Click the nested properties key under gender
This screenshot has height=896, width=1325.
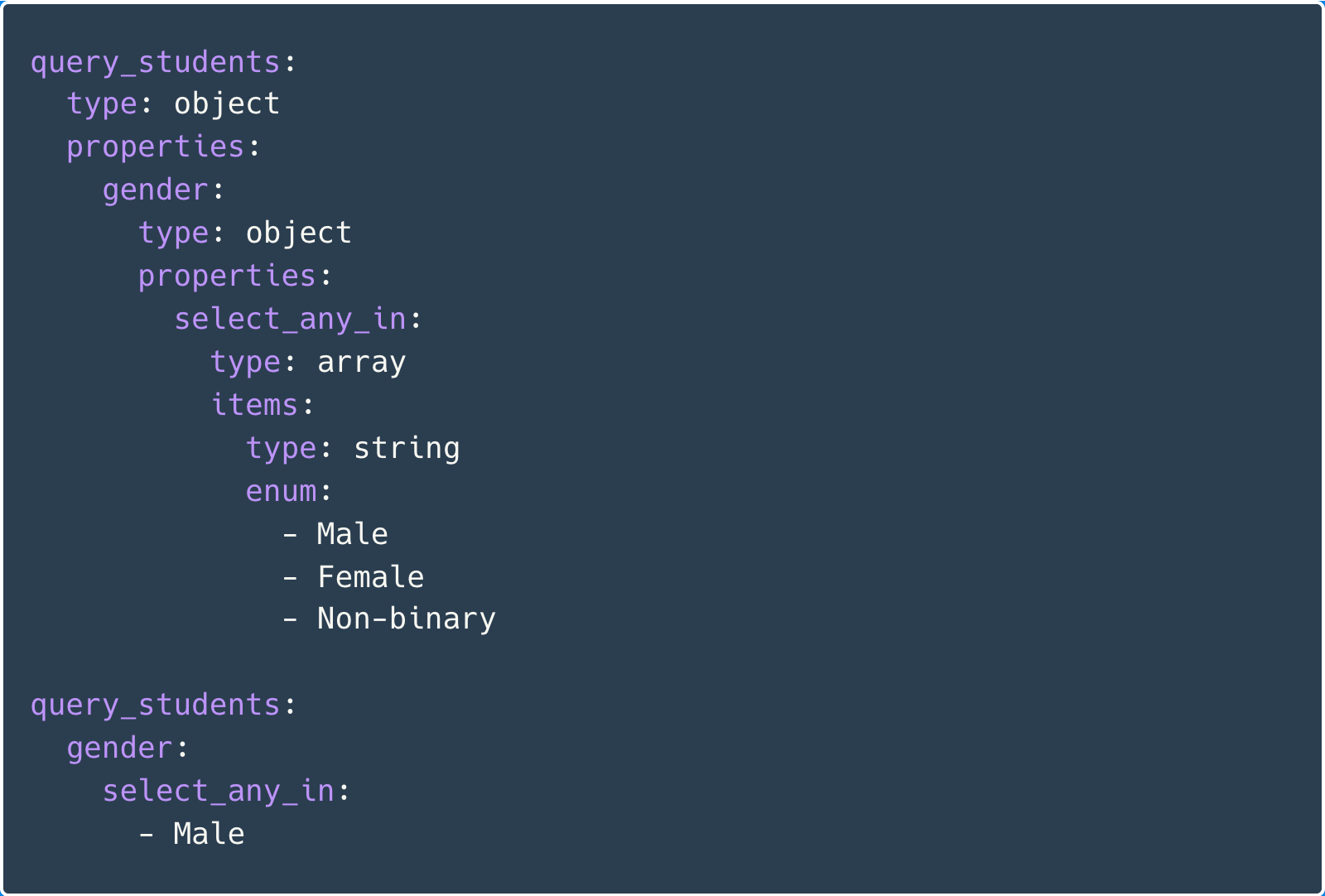click(227, 277)
